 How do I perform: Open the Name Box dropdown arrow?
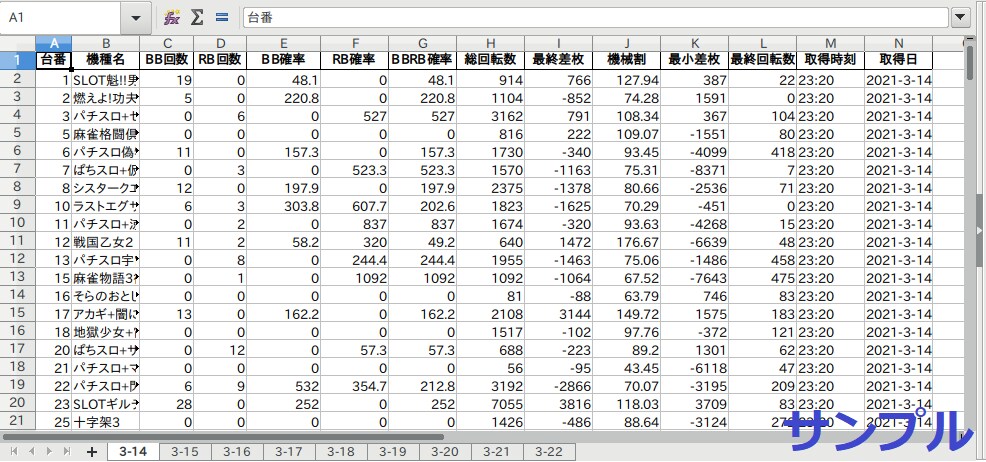point(136,18)
